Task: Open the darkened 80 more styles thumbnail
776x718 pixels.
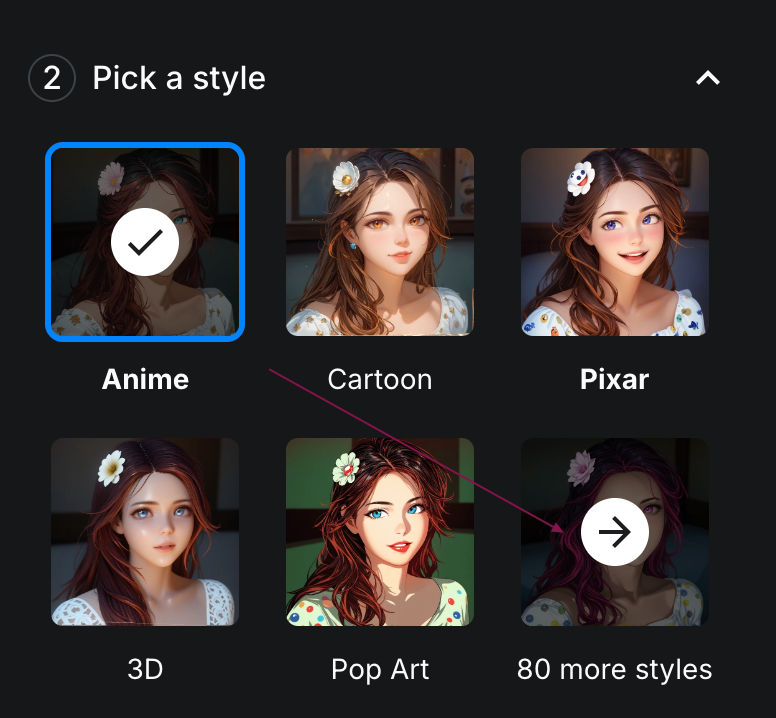Action: (615, 532)
